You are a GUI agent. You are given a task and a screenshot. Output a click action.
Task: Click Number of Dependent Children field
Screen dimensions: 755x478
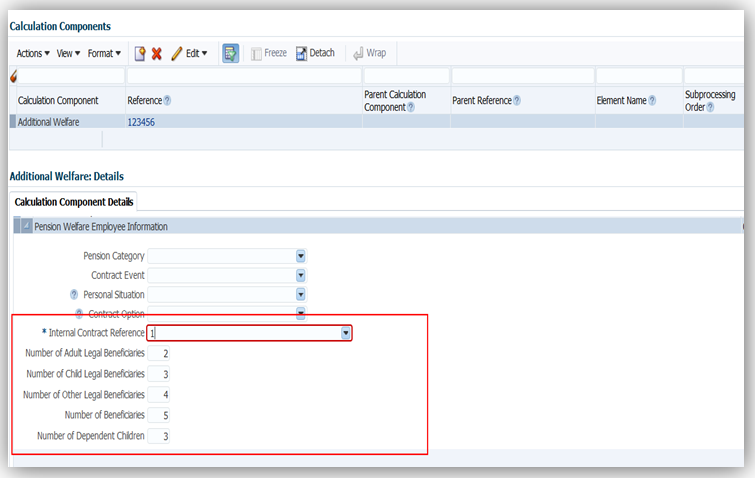coord(158,436)
